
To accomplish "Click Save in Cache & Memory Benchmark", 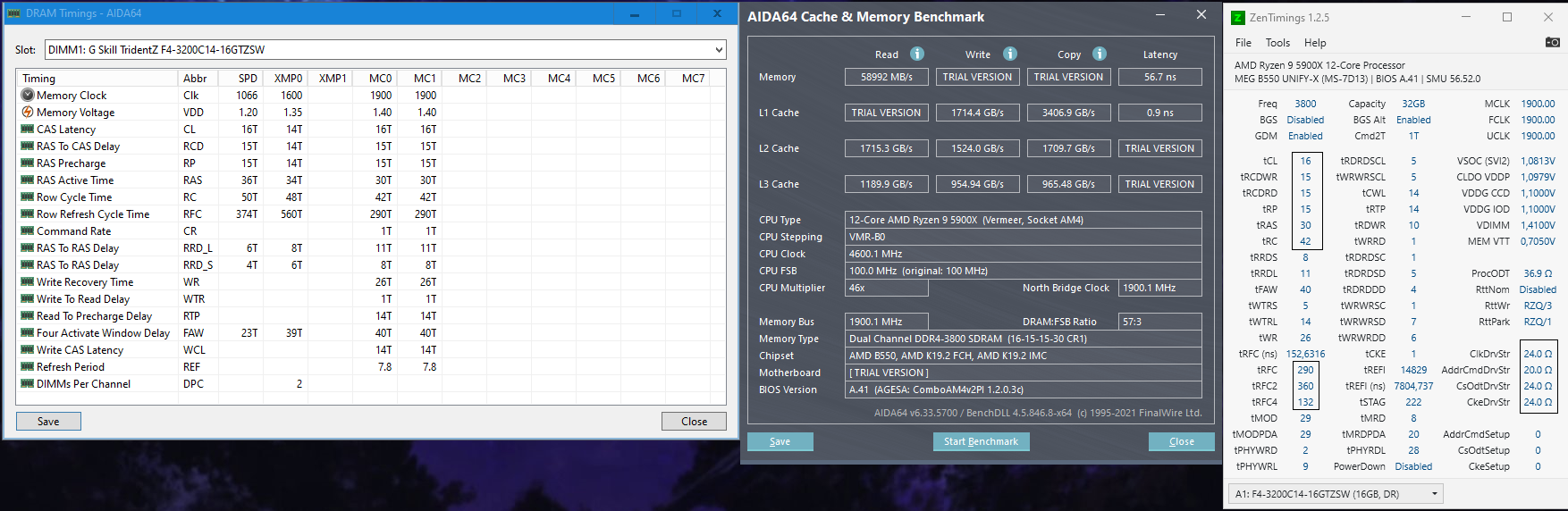I will tap(780, 441).
